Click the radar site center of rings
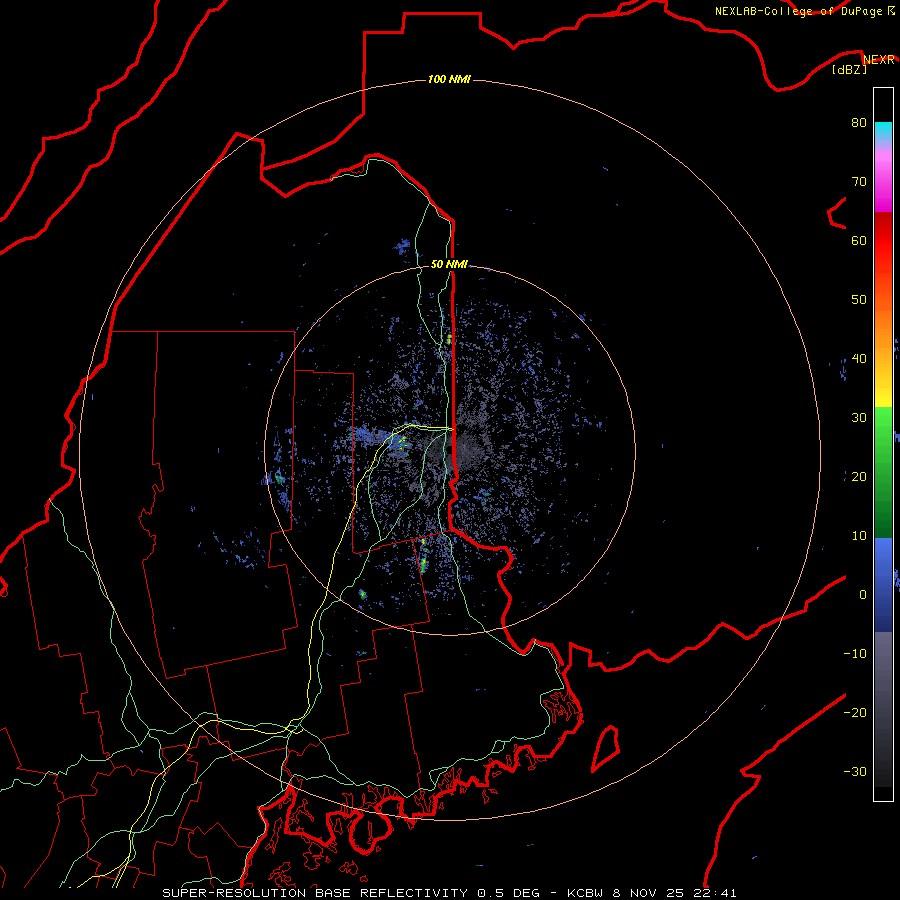Screen dimensions: 900x900 (449, 450)
